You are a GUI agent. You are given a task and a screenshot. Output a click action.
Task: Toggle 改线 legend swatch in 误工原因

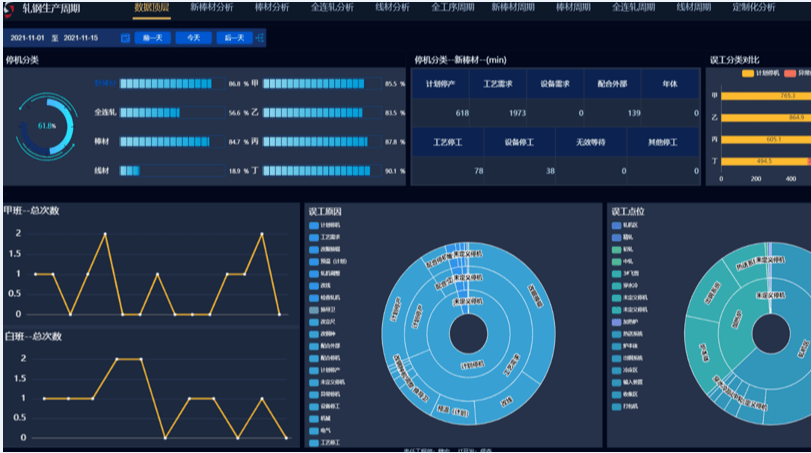coord(314,285)
